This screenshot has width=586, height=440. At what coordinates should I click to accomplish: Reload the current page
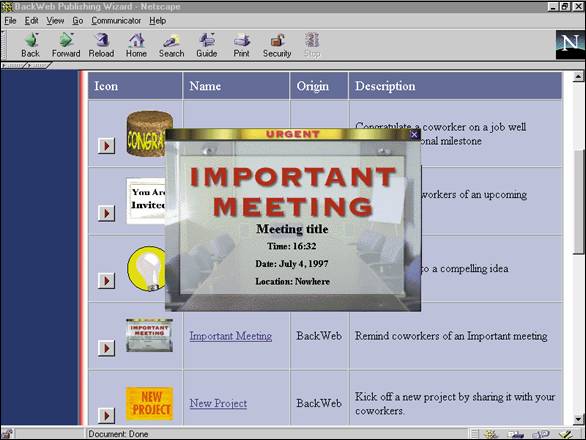(101, 45)
